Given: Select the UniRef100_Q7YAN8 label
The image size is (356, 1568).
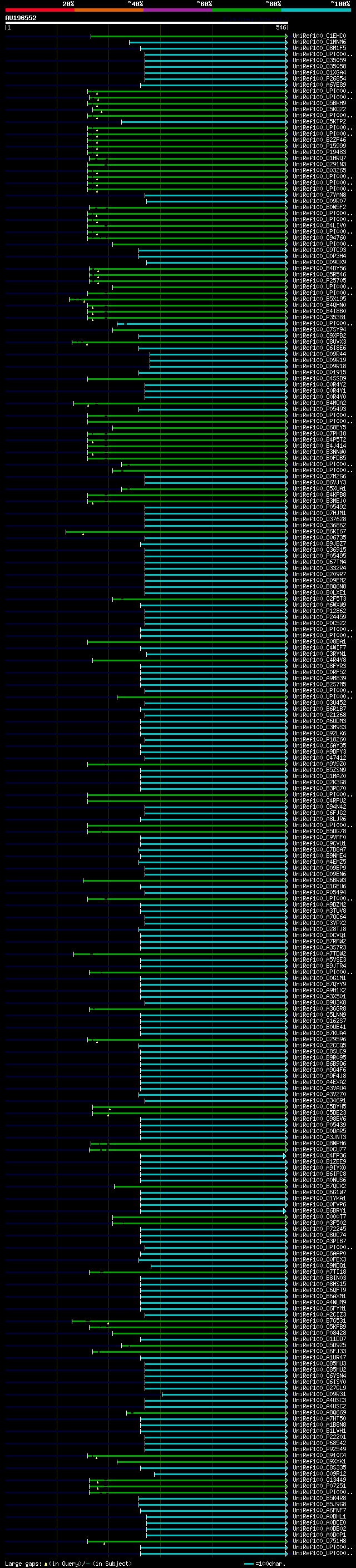Looking at the screenshot, I should click(x=319, y=195).
